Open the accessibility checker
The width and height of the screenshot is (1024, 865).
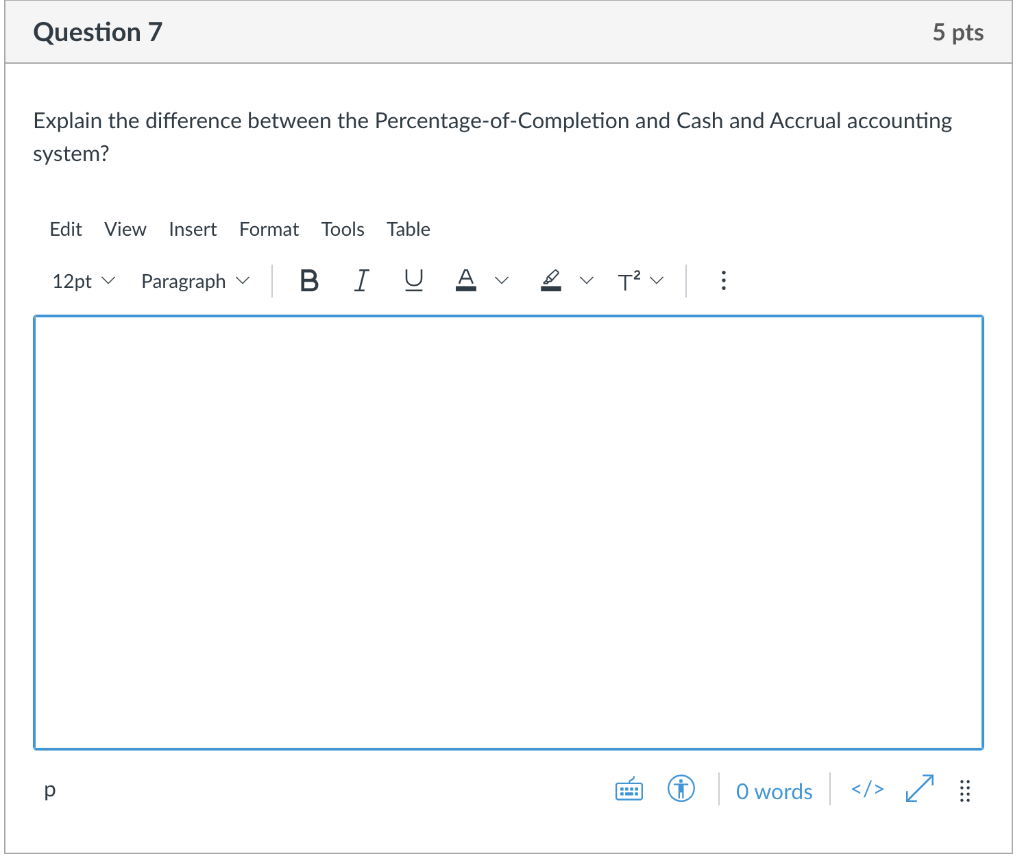681,789
